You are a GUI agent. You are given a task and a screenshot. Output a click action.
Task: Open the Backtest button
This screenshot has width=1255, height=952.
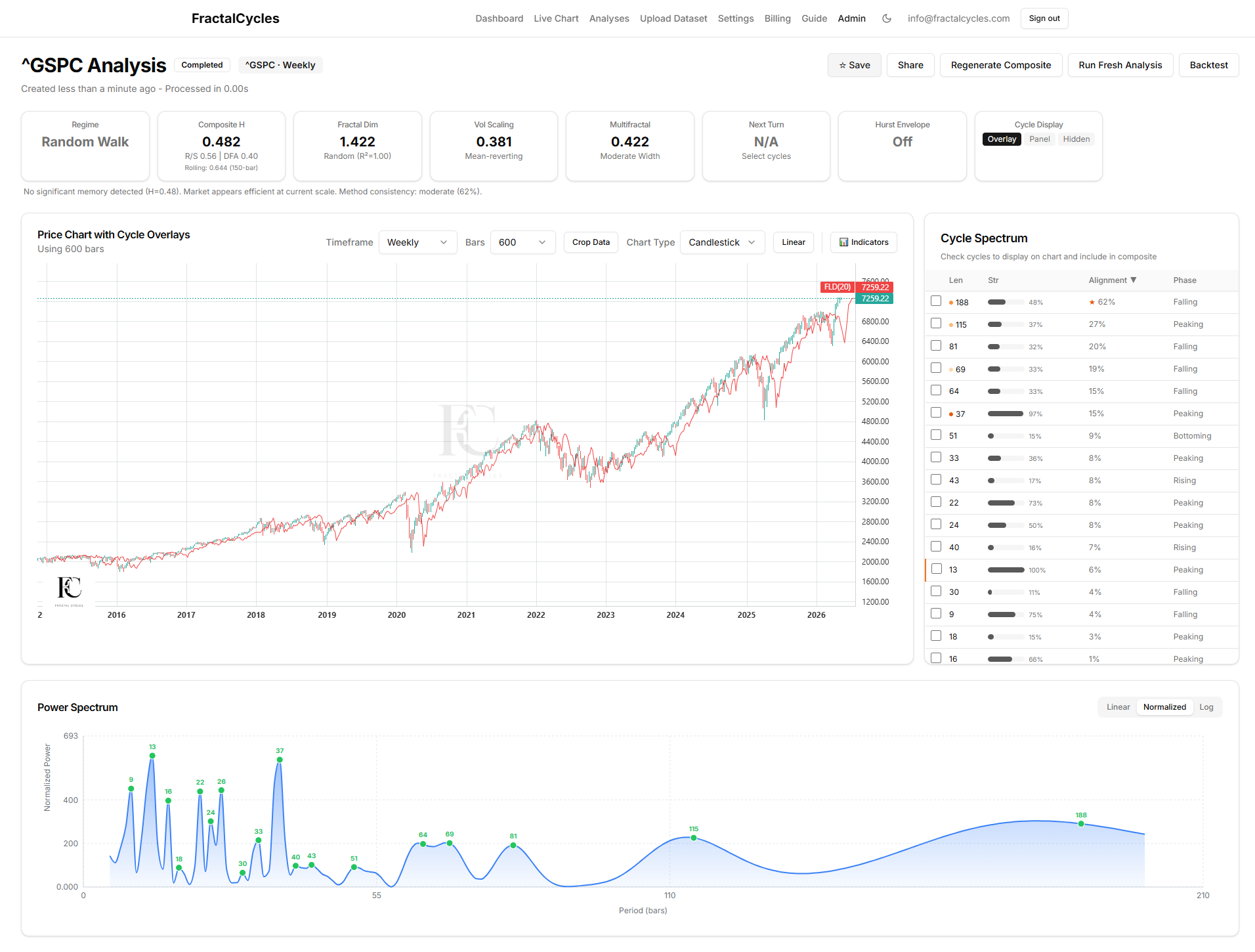[1208, 65]
